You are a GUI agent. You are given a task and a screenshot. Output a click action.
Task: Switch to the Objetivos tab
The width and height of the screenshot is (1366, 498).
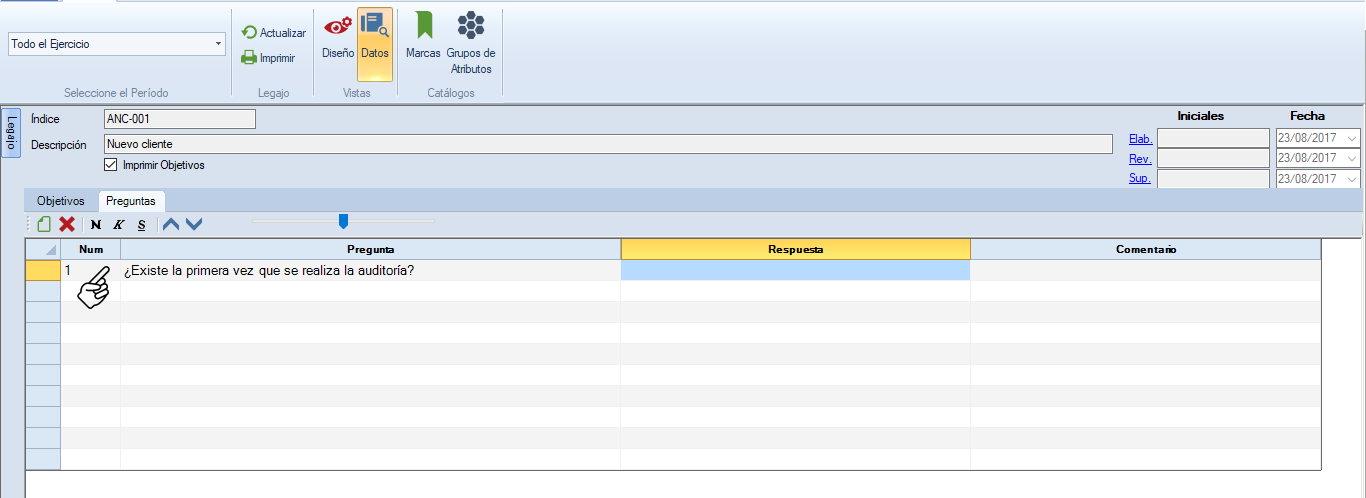61,201
